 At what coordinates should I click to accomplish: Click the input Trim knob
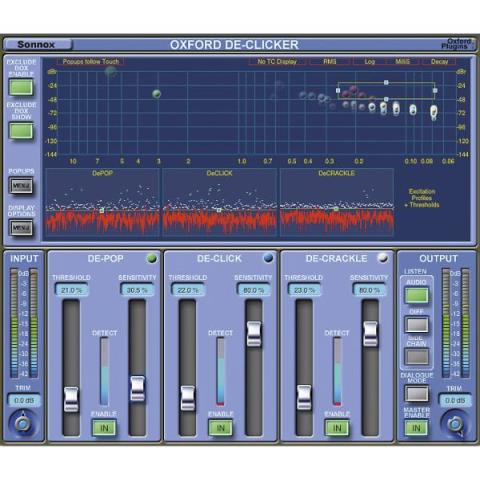tap(23, 424)
